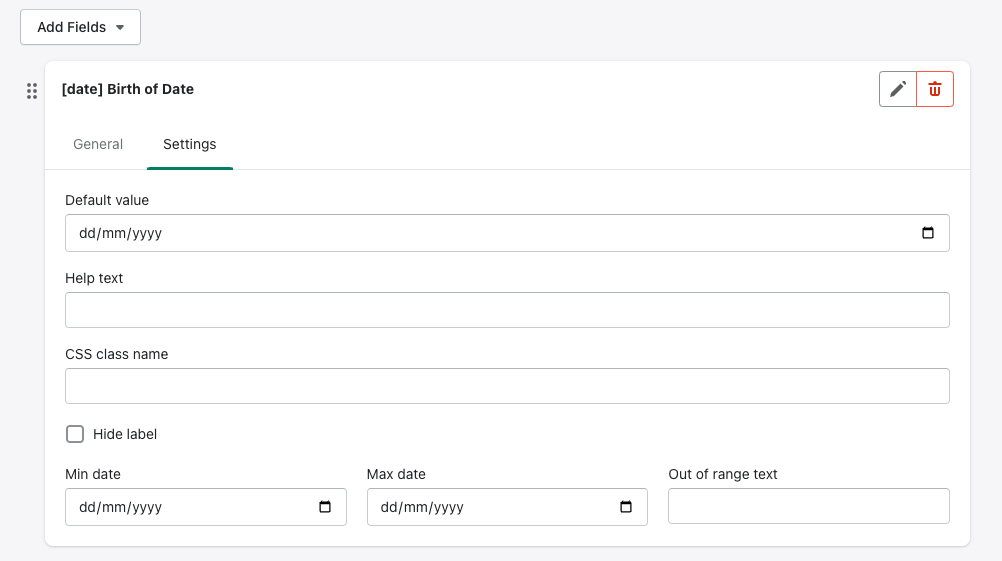Viewport: 1002px width, 561px height.
Task: Focus the Help text input box
Action: pyautogui.click(x=507, y=310)
